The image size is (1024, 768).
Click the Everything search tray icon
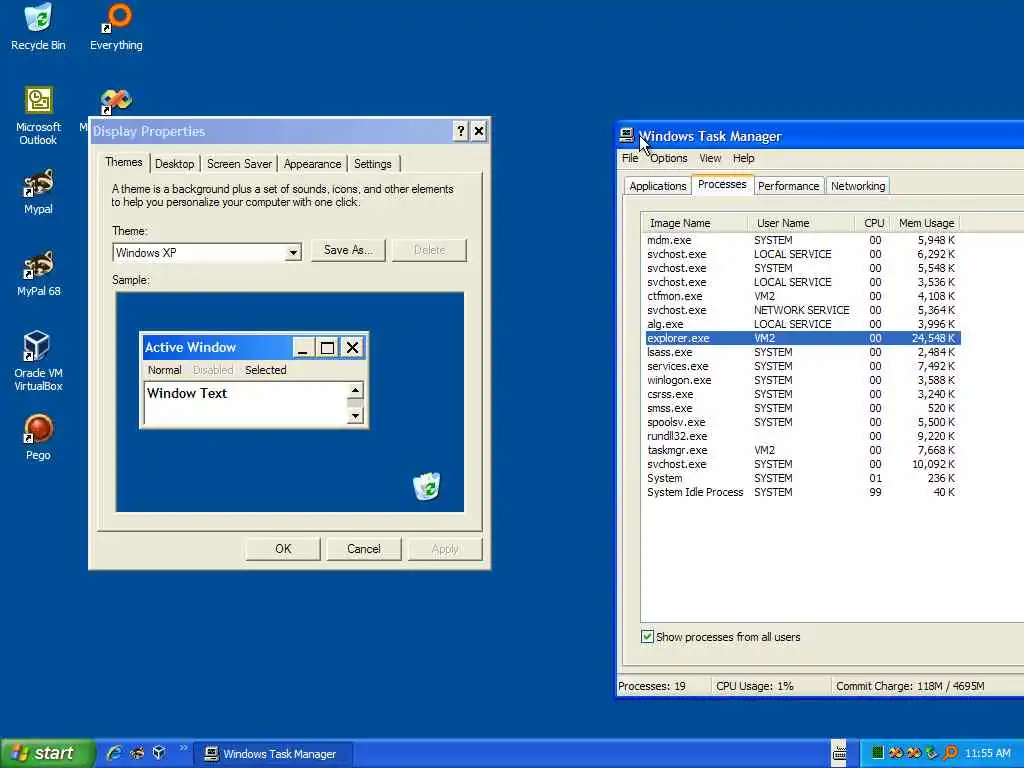pos(951,753)
